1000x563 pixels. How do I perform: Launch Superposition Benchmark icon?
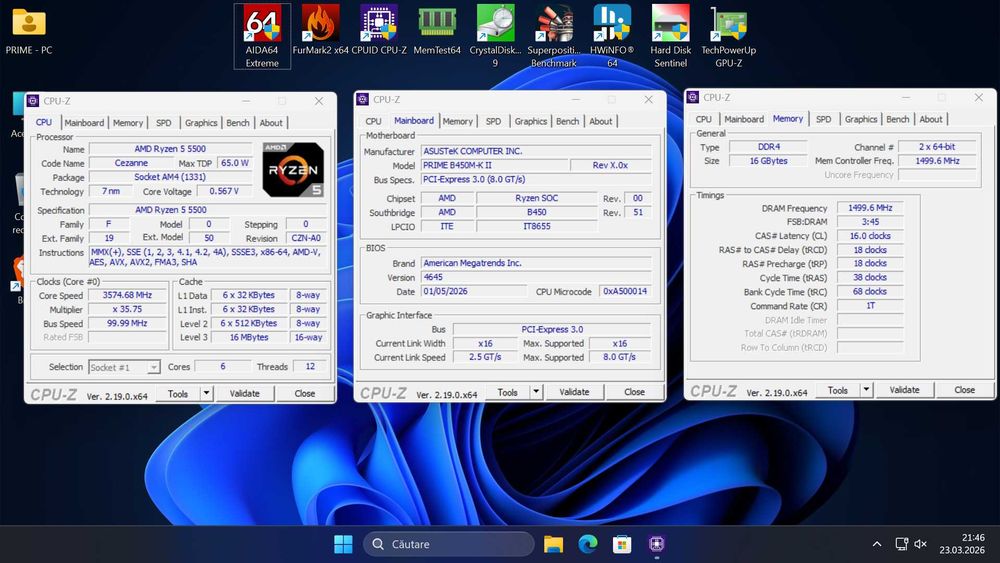click(x=554, y=36)
